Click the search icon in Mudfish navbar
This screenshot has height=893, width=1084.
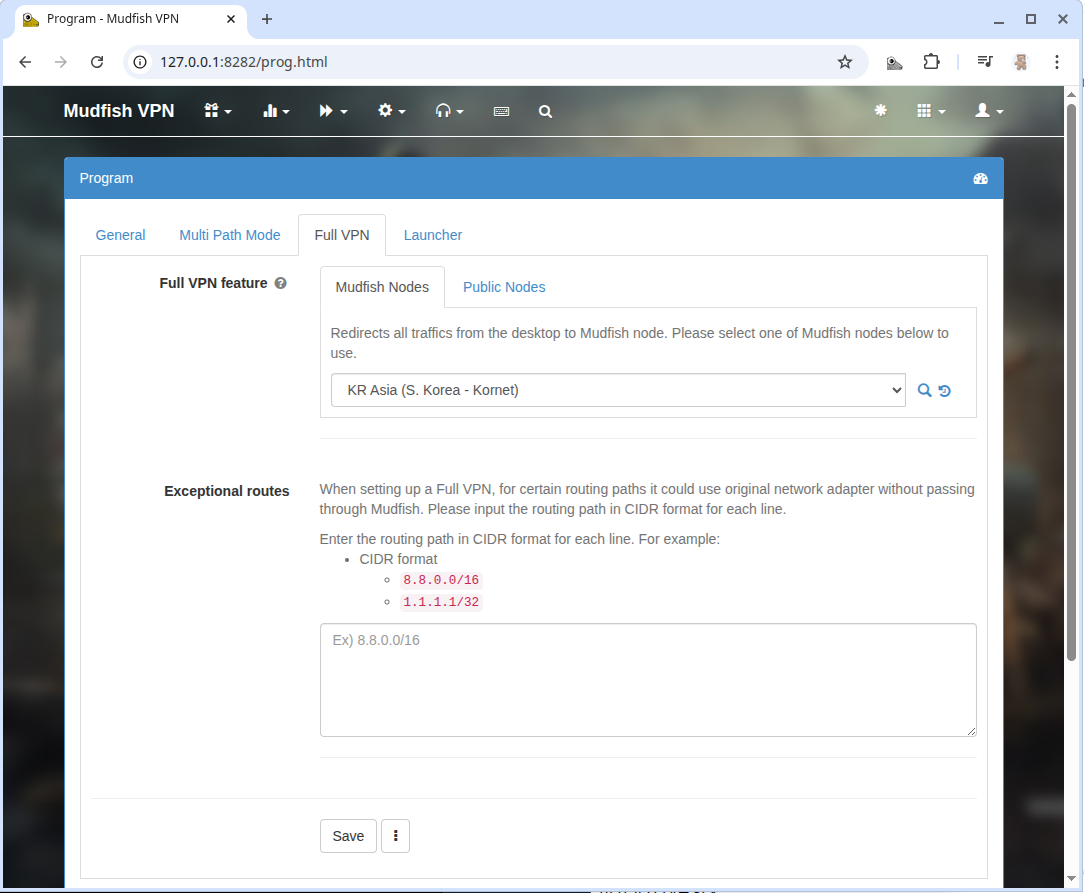pyautogui.click(x=545, y=111)
